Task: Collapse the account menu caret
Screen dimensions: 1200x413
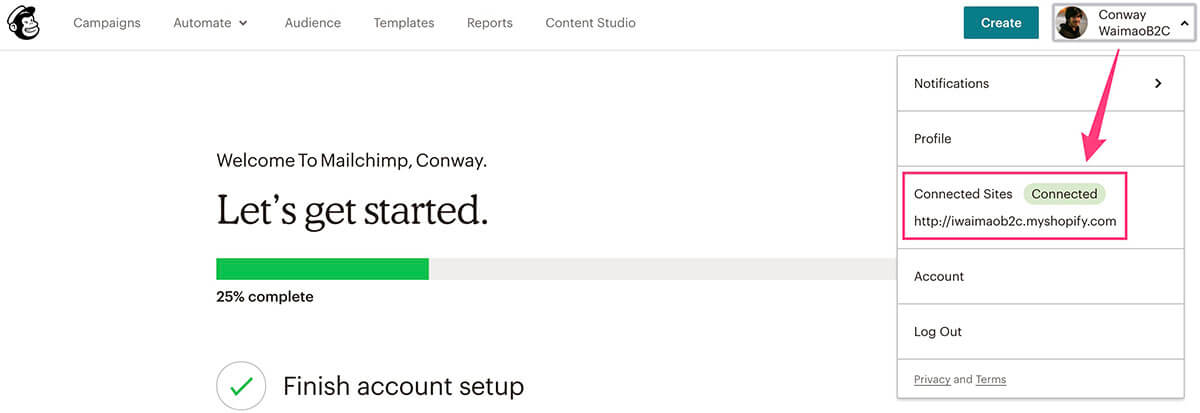Action: 1183,23
